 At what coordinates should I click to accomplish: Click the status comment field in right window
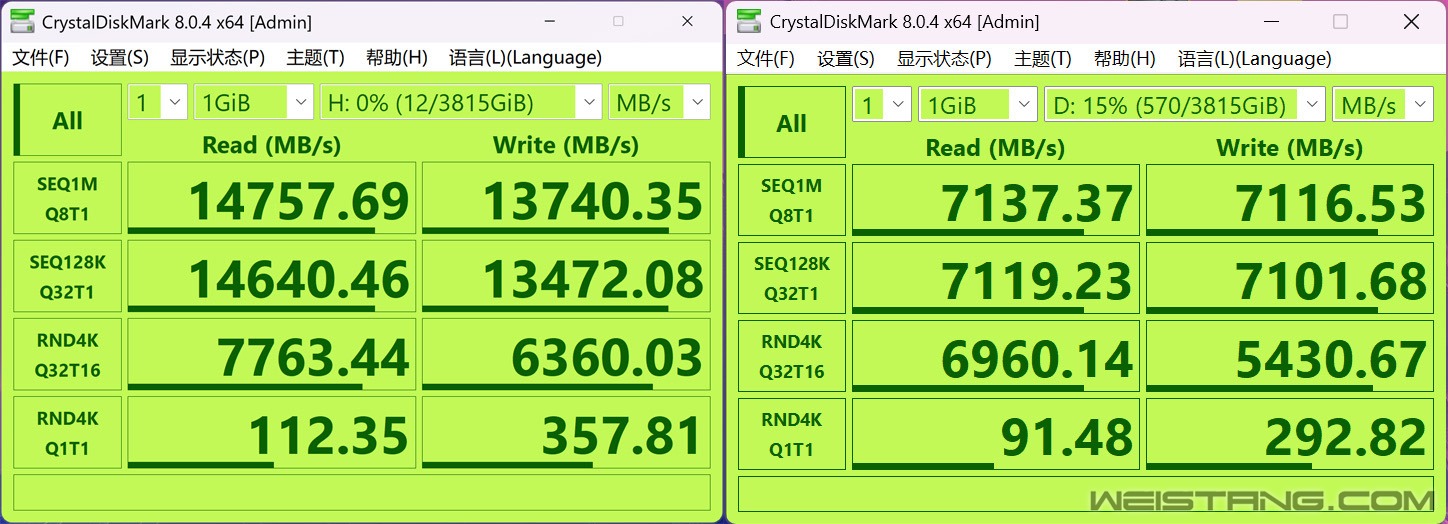pyautogui.click(x=1086, y=494)
